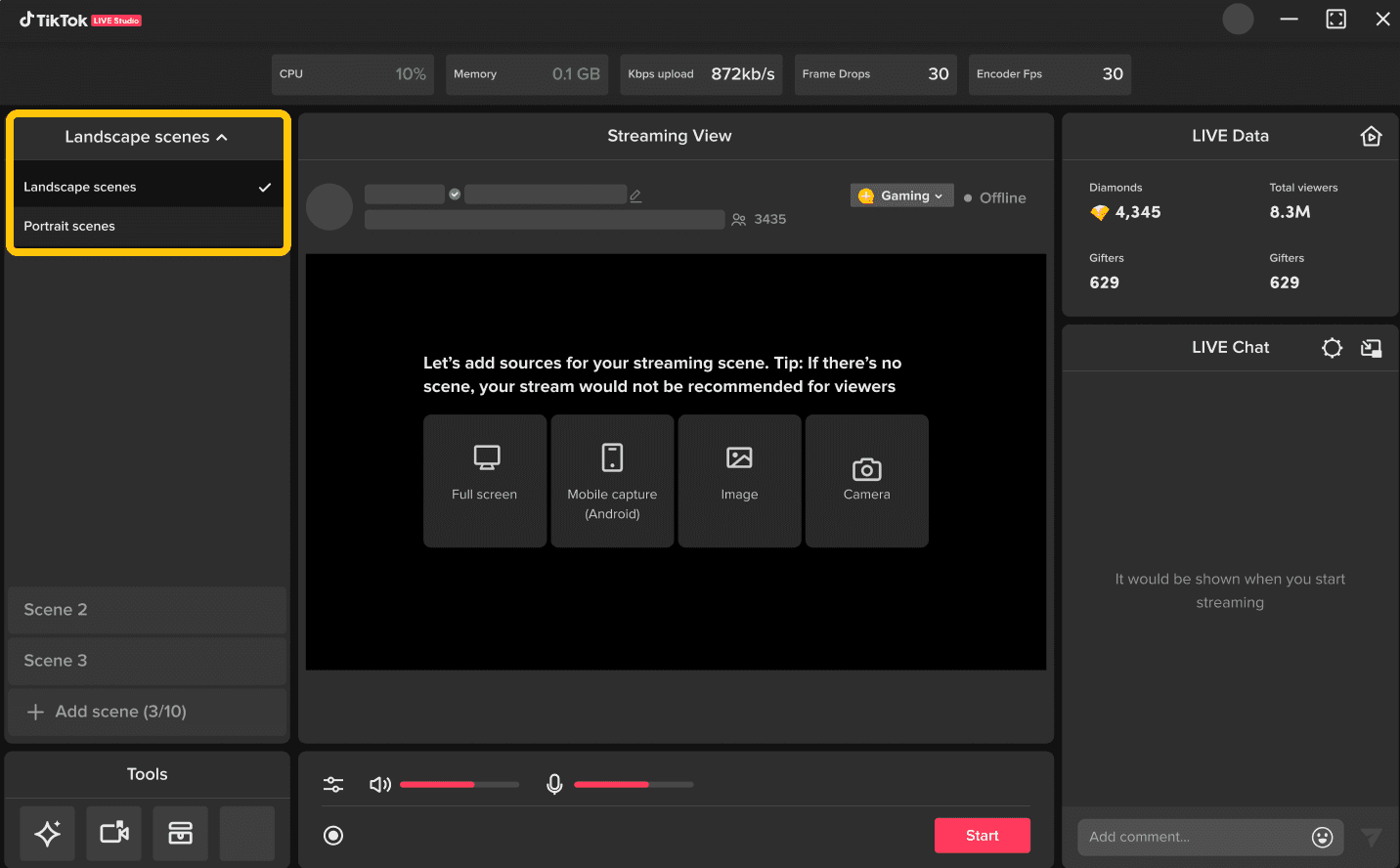Click Total viewers value 8.3M
Viewport: 1400px width, 868px height.
pyautogui.click(x=1290, y=212)
